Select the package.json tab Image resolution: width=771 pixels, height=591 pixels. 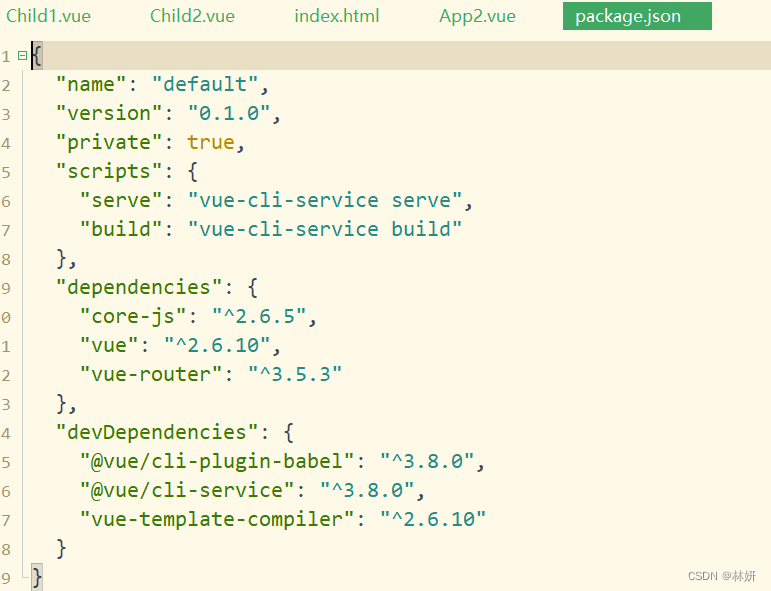click(x=637, y=16)
